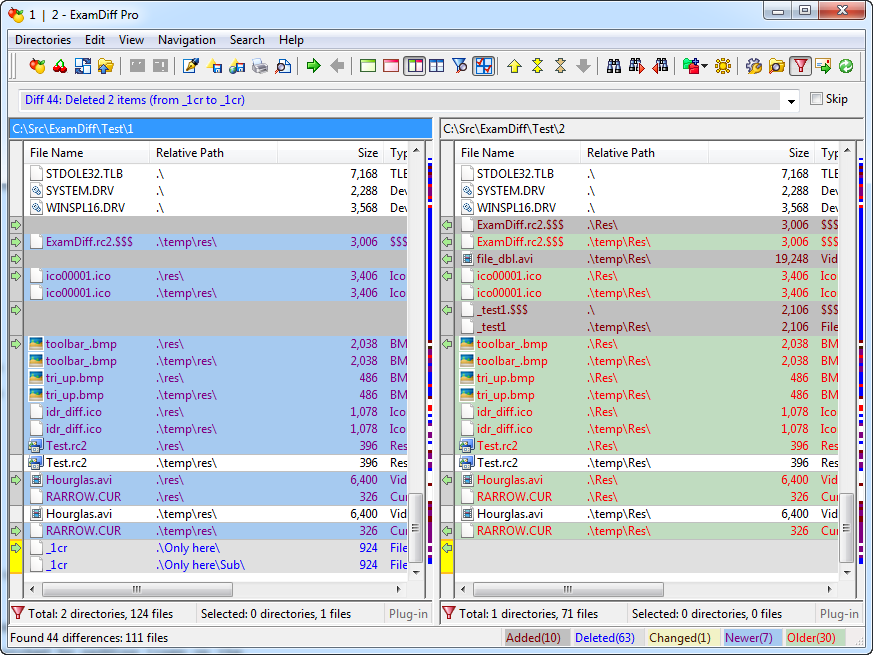This screenshot has height=655, width=873.
Task: Click binoculars with right arrow (Find Next)
Action: (637, 66)
